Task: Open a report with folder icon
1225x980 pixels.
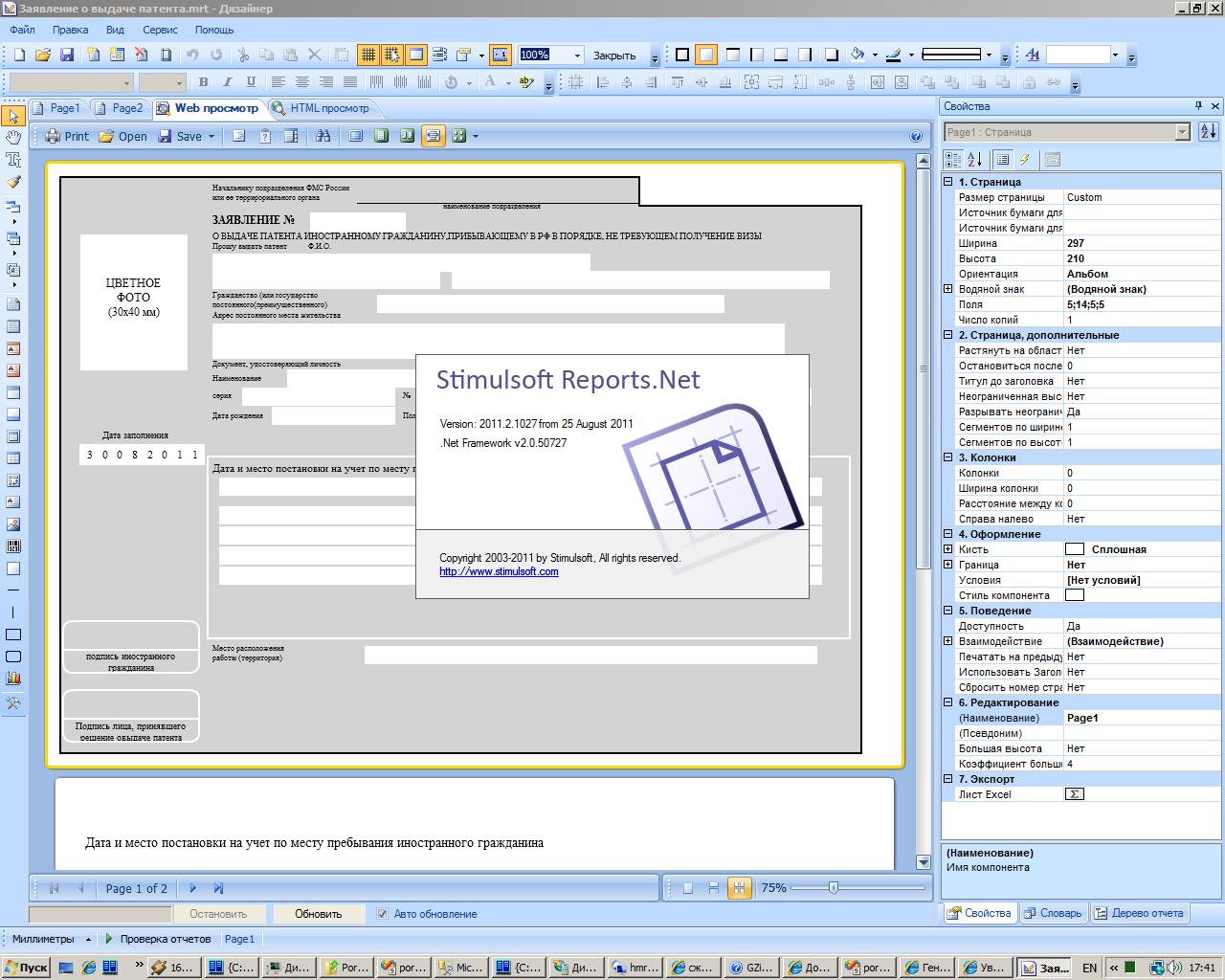Action: click(x=43, y=55)
